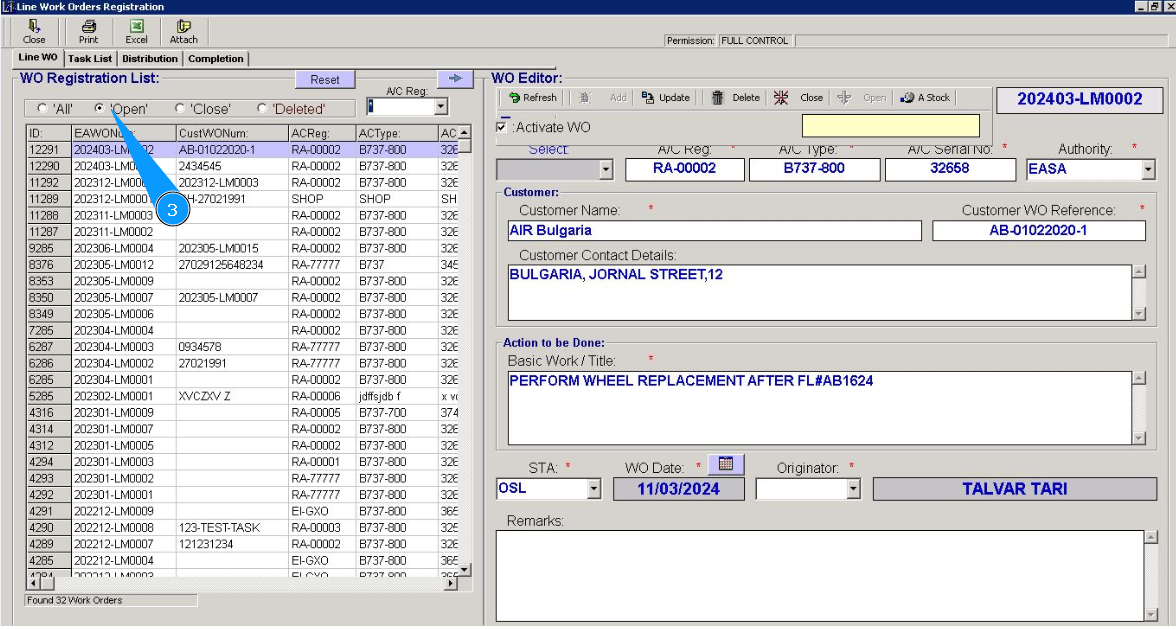1176x629 pixels.
Task: Select the 'Close' filter radio button
Action: pos(180,108)
